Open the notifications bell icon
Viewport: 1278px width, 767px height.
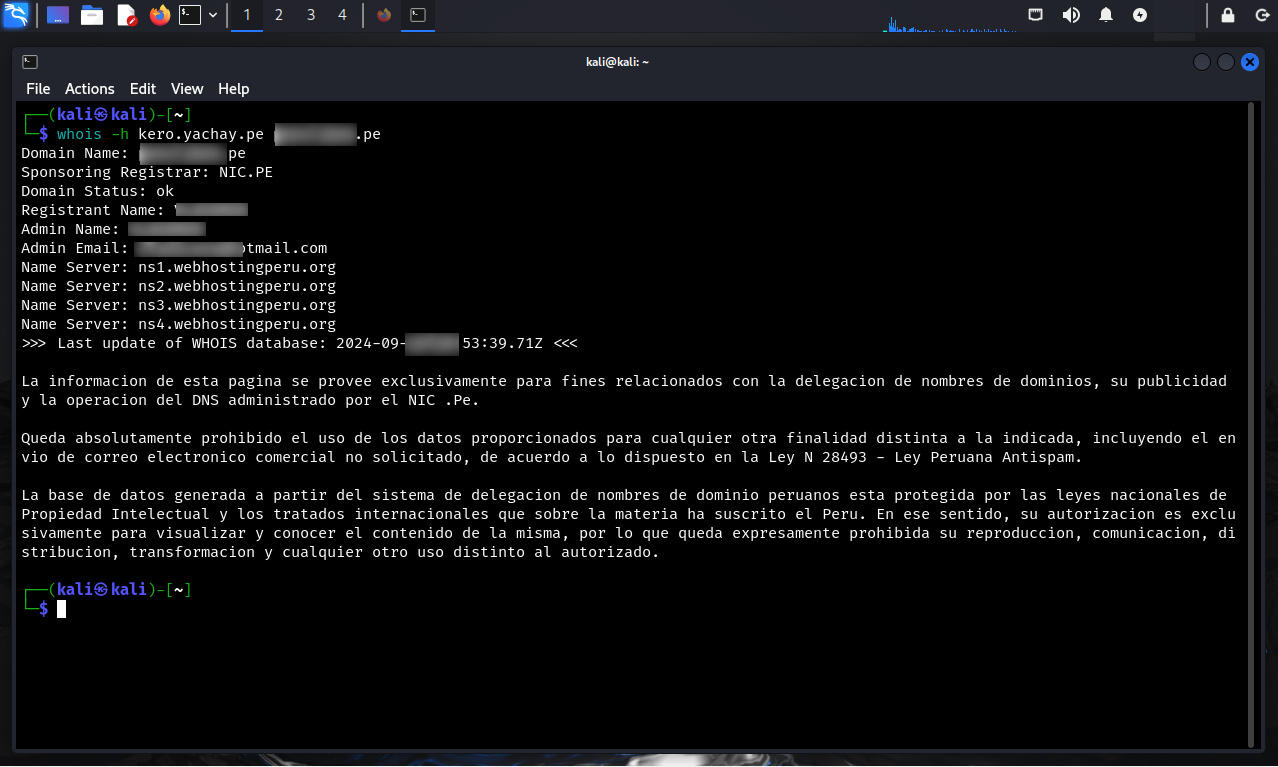click(x=1106, y=15)
